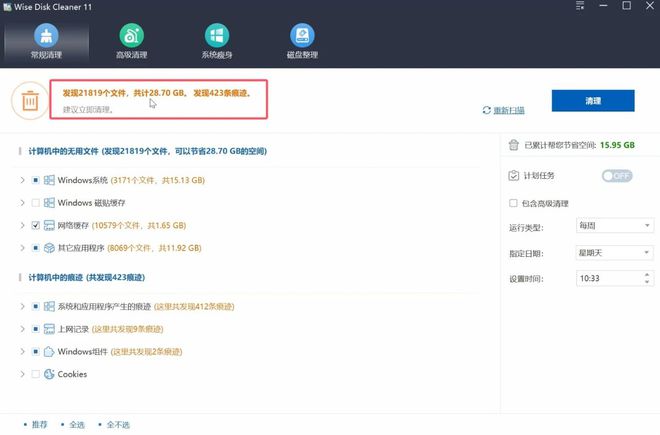The height and width of the screenshot is (435, 660).
Task: Open the 指定日期 dropdown showing 星期天
Action: 614,252
